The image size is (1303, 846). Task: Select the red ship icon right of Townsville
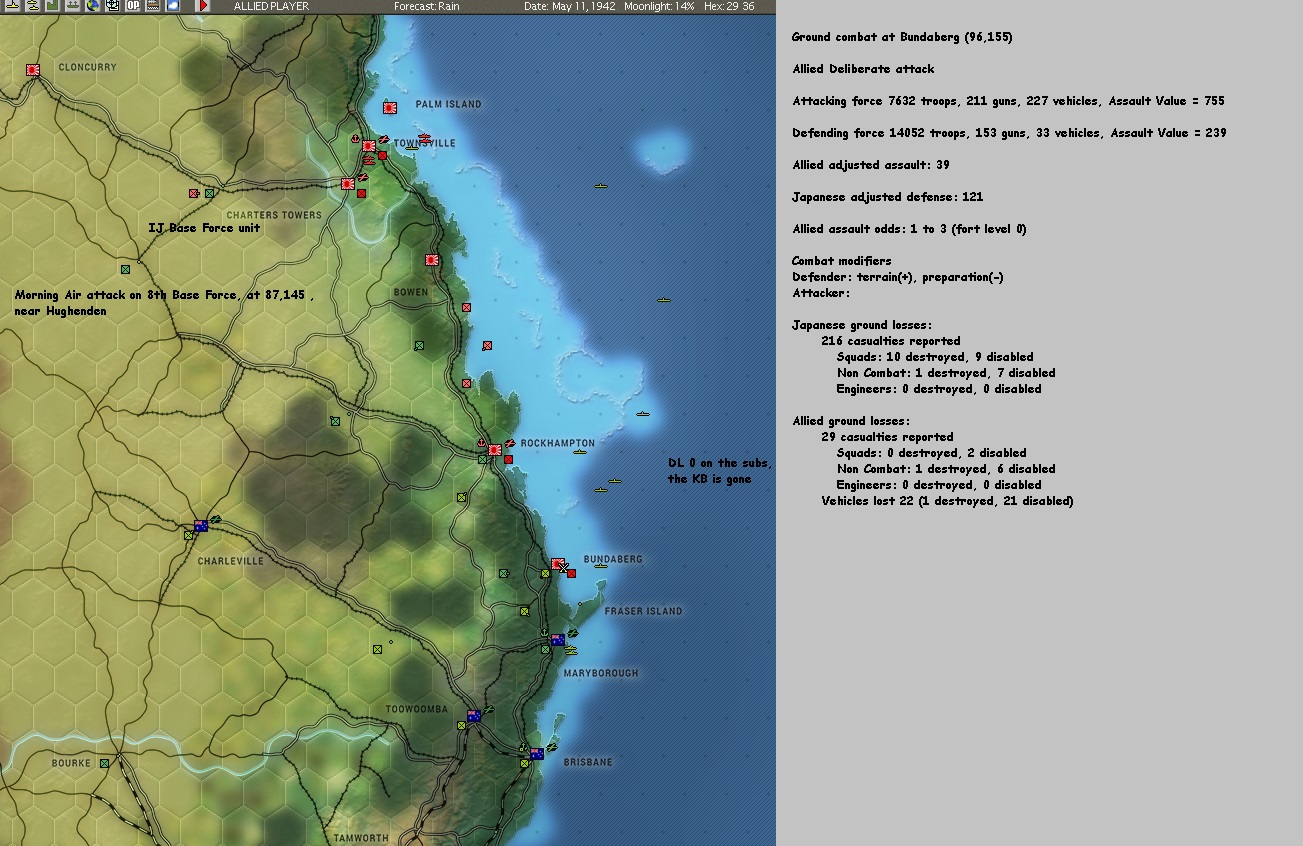click(425, 138)
